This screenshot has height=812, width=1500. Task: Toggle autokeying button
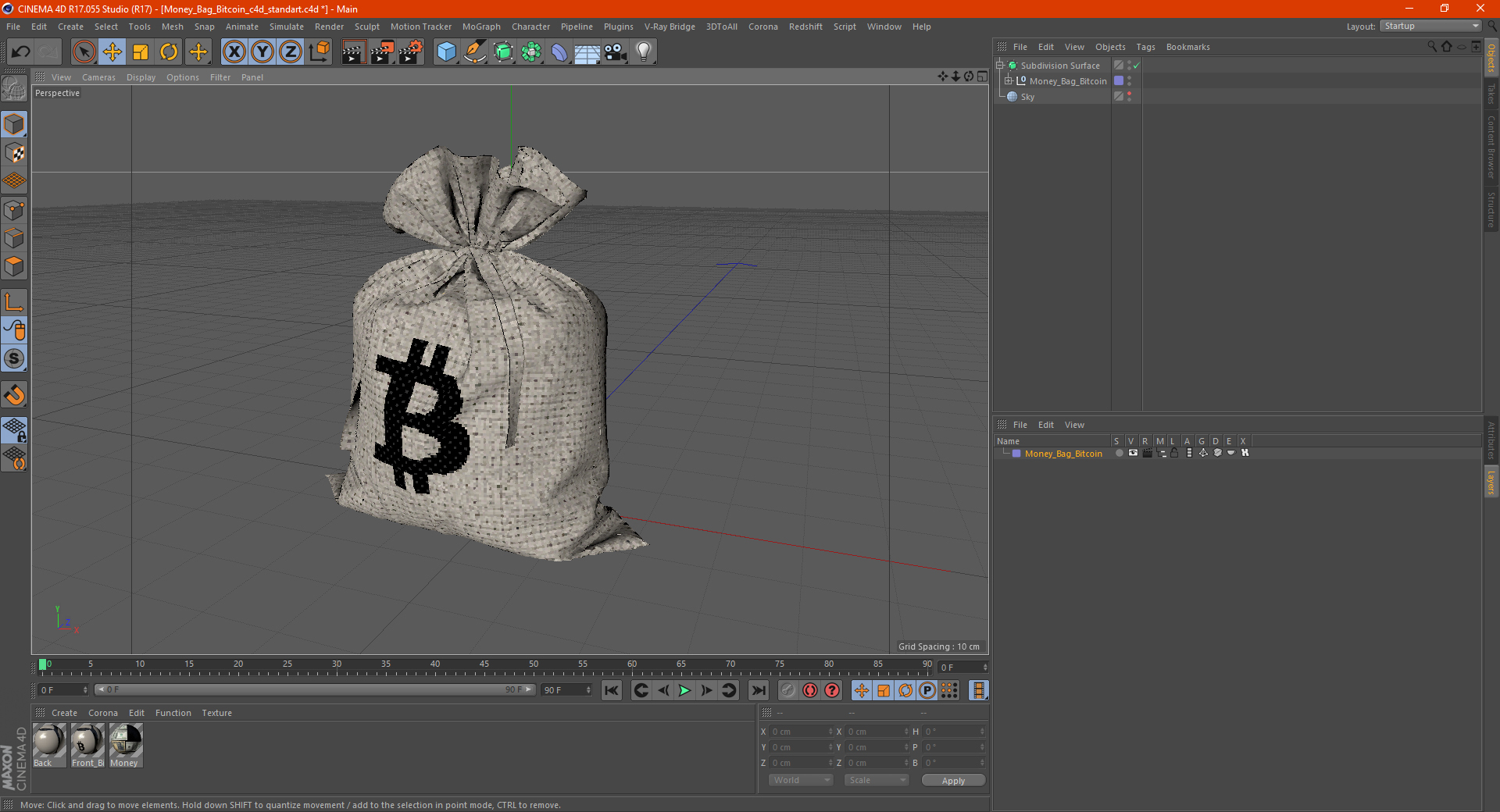pyautogui.click(x=810, y=690)
